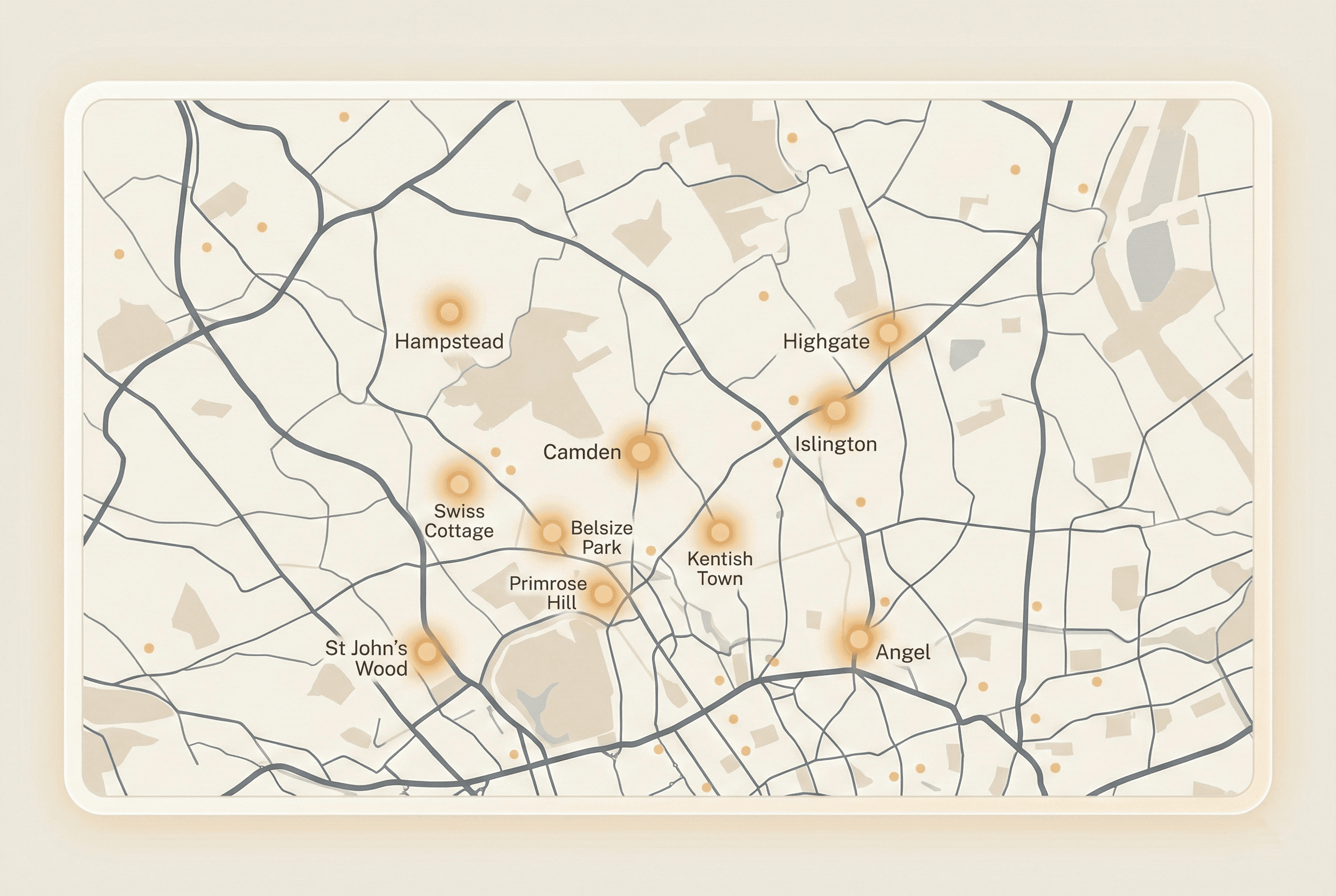The height and width of the screenshot is (896, 1336).
Task: Click the Hampstead label text
Action: [x=449, y=342]
